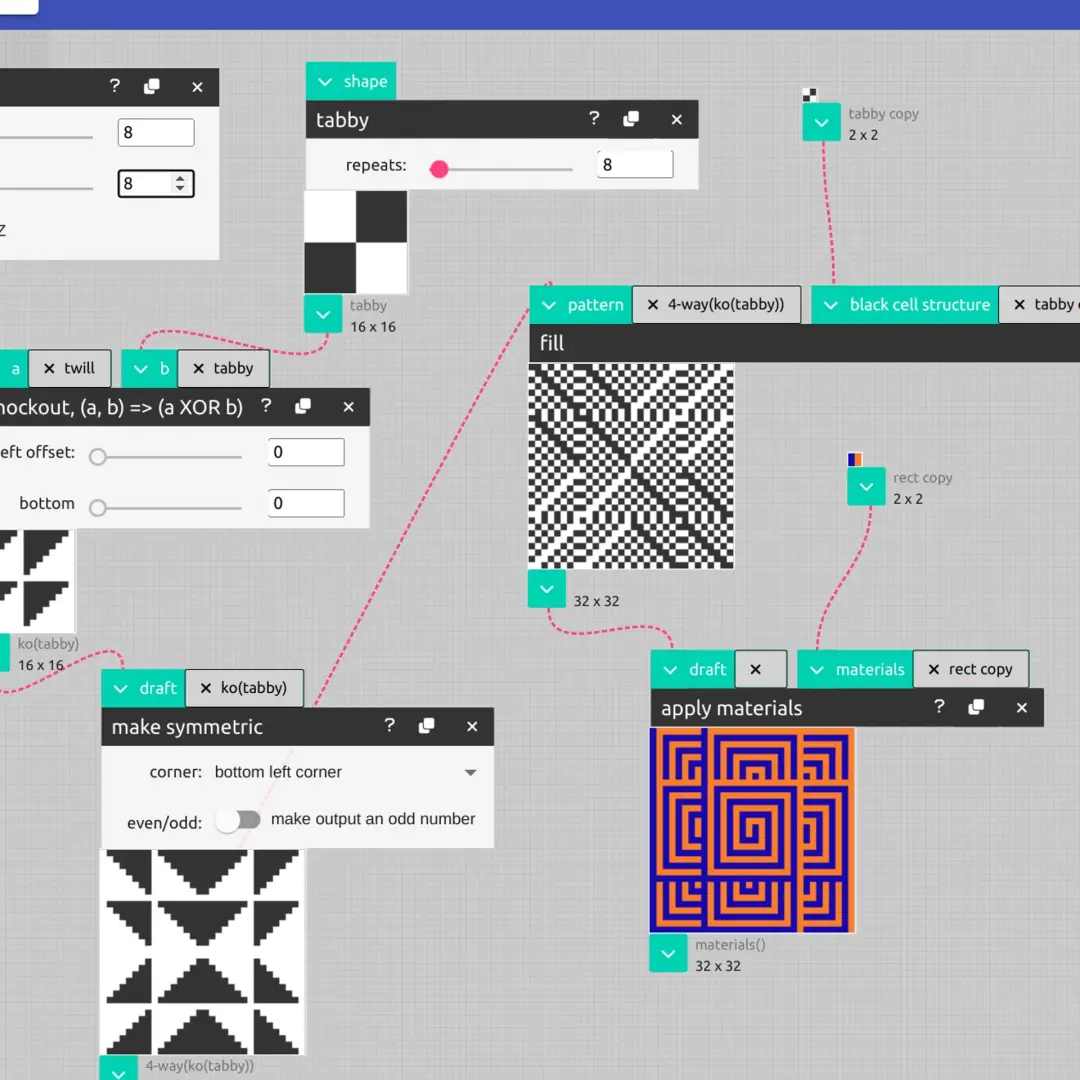Click the ko(tabby) 16 x 16 outlet
1080x1080 pixels.
click(x=4, y=653)
